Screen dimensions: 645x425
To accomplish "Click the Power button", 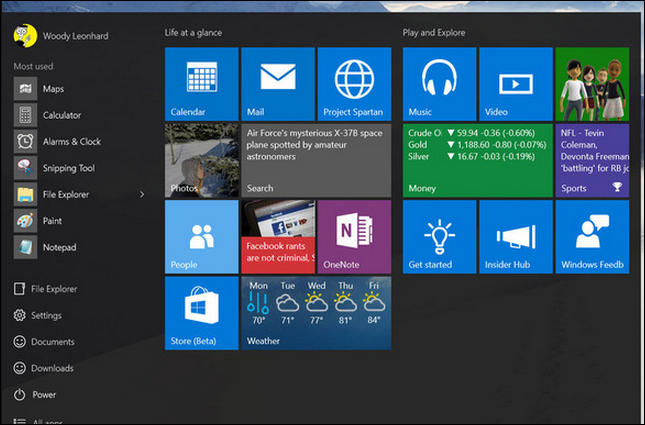I will pyautogui.click(x=35, y=395).
